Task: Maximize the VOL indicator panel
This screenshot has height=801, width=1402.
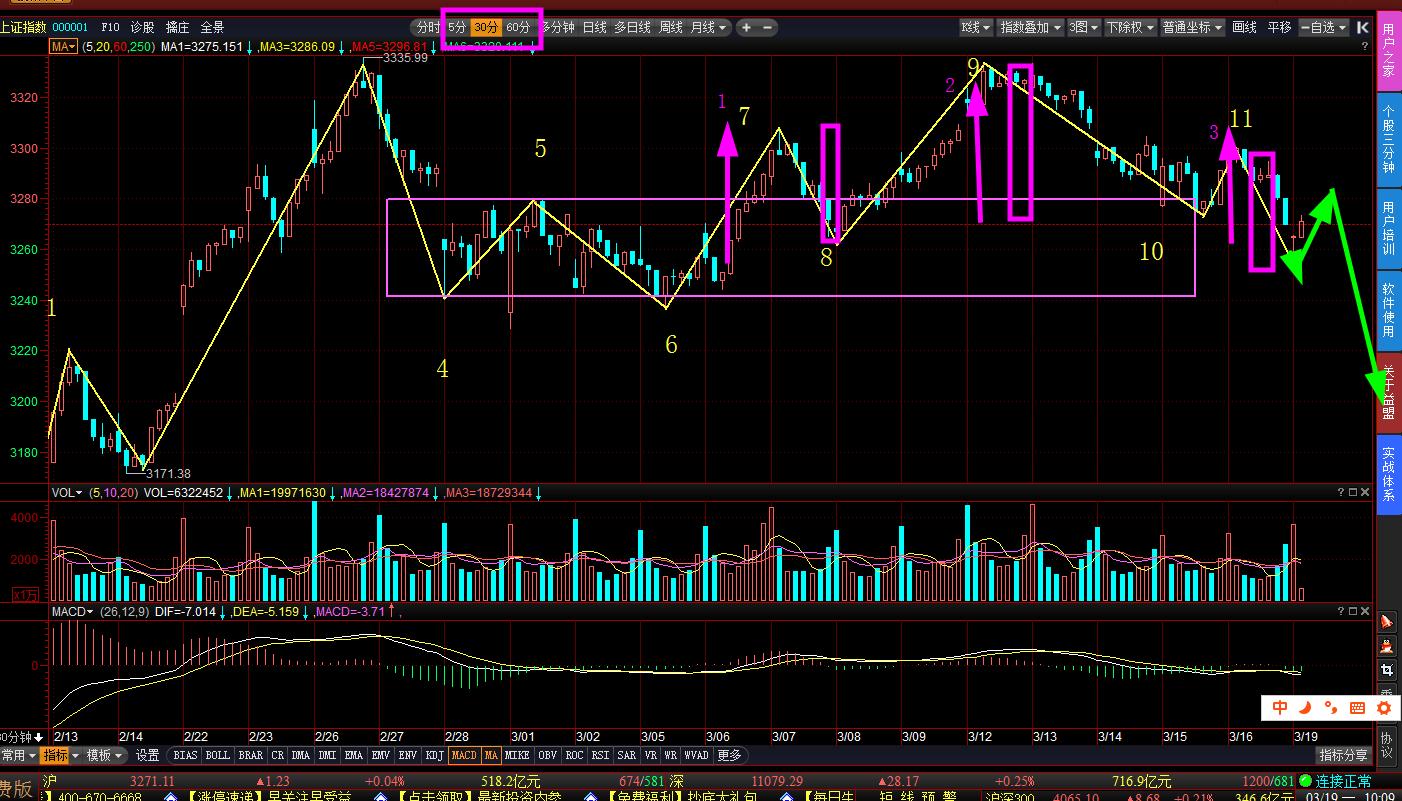Action: (1353, 492)
